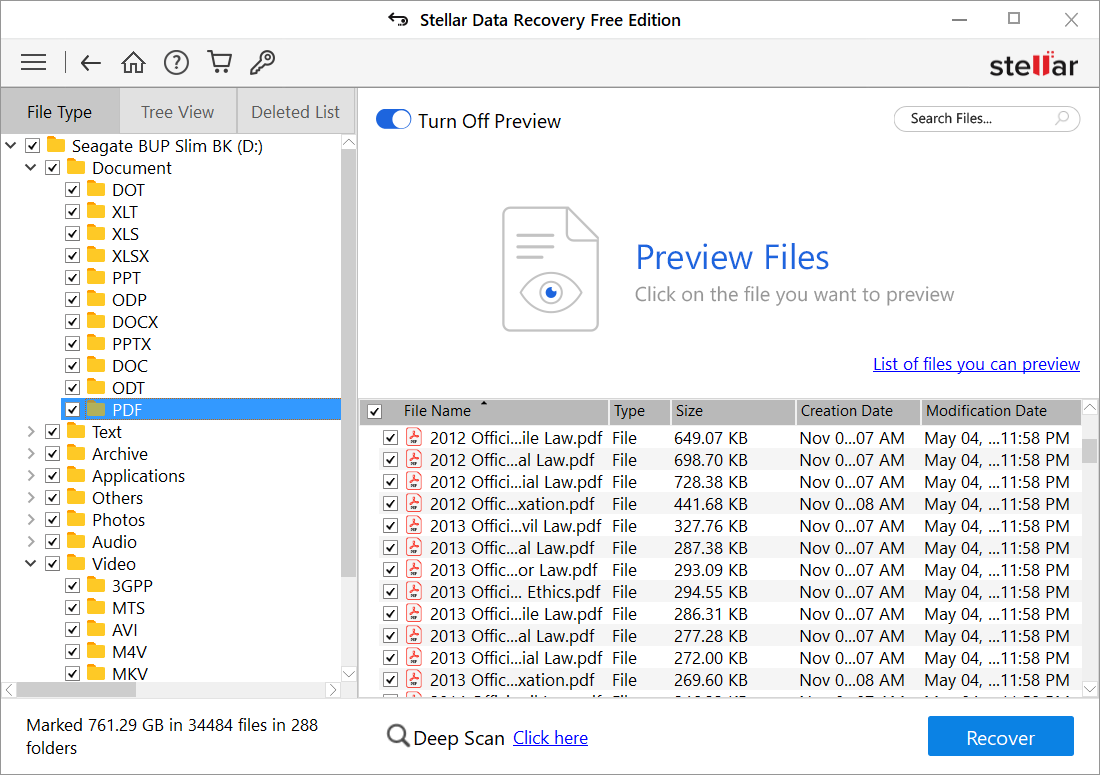Viewport: 1100px width, 775px height.
Task: Open List of files you can preview link
Action: coord(976,364)
